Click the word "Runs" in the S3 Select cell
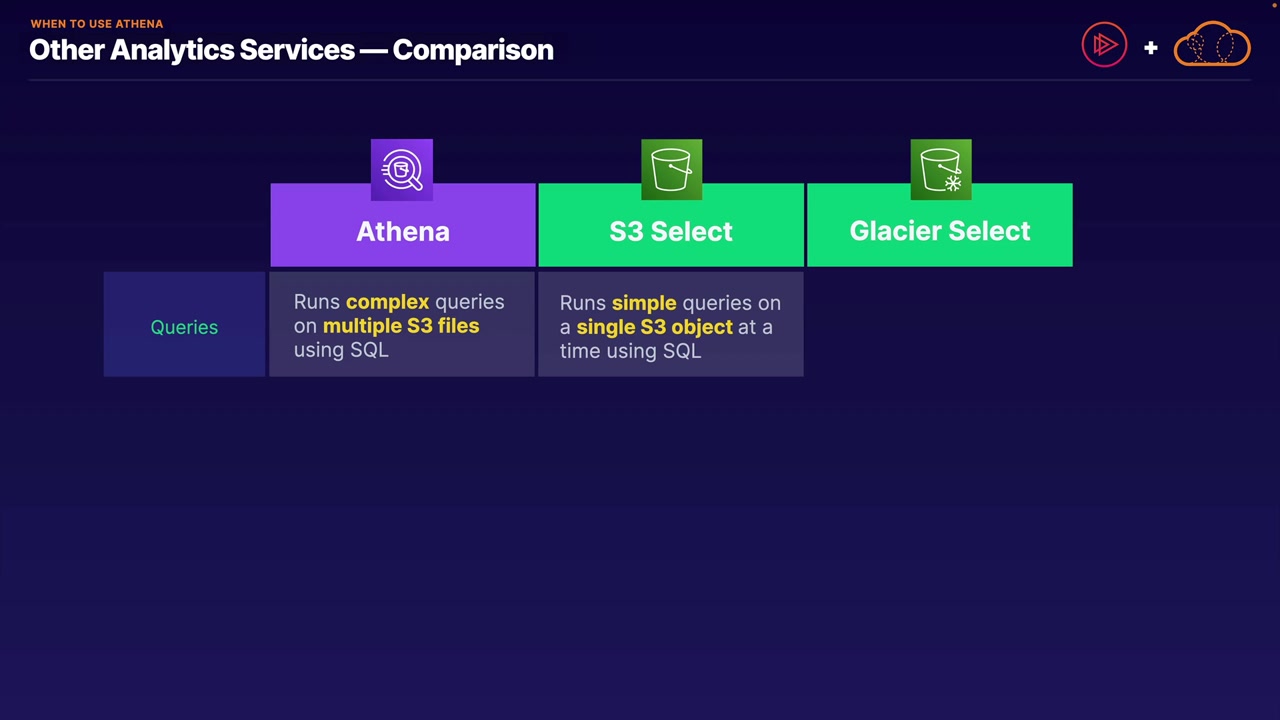The width and height of the screenshot is (1280, 720). 583,303
